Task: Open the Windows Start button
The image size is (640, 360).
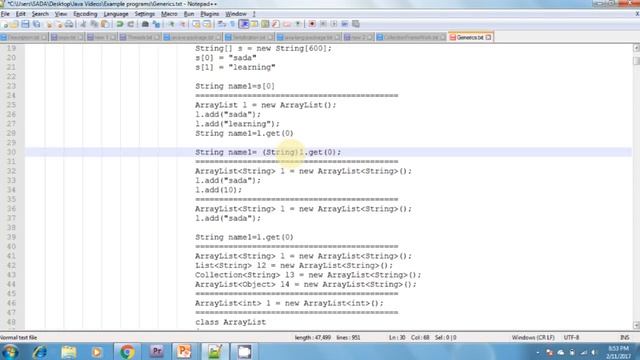Action: click(9, 351)
